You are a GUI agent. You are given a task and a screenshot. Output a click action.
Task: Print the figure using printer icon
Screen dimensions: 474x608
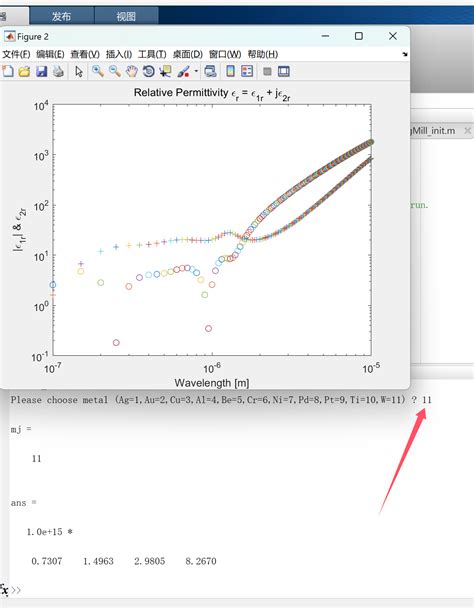coord(58,71)
